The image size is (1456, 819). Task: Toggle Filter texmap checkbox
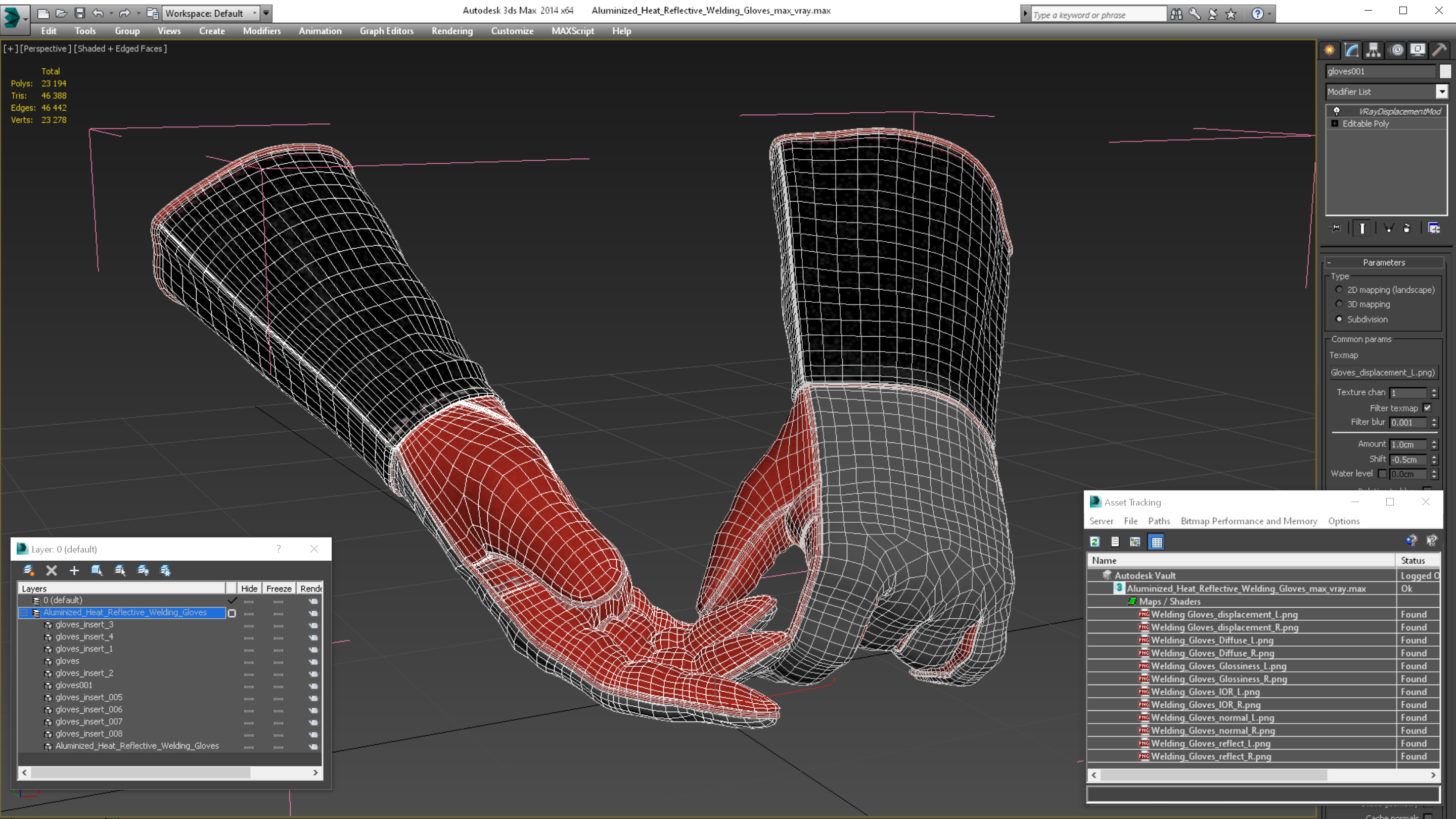point(1427,407)
